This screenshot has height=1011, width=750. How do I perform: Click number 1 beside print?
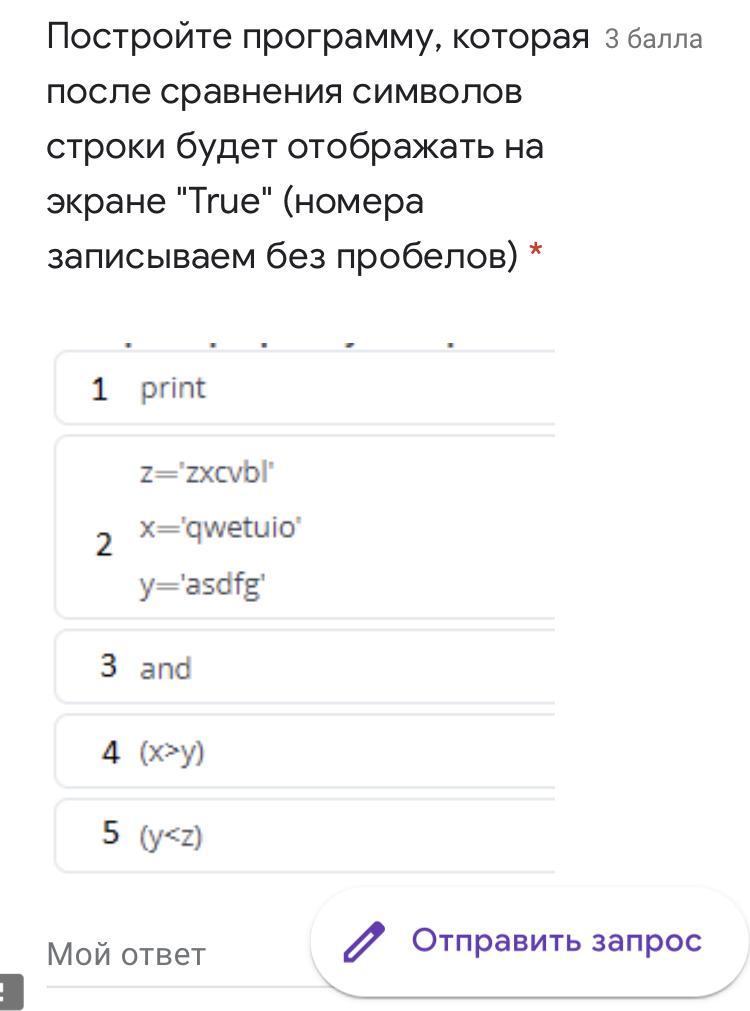[99, 389]
